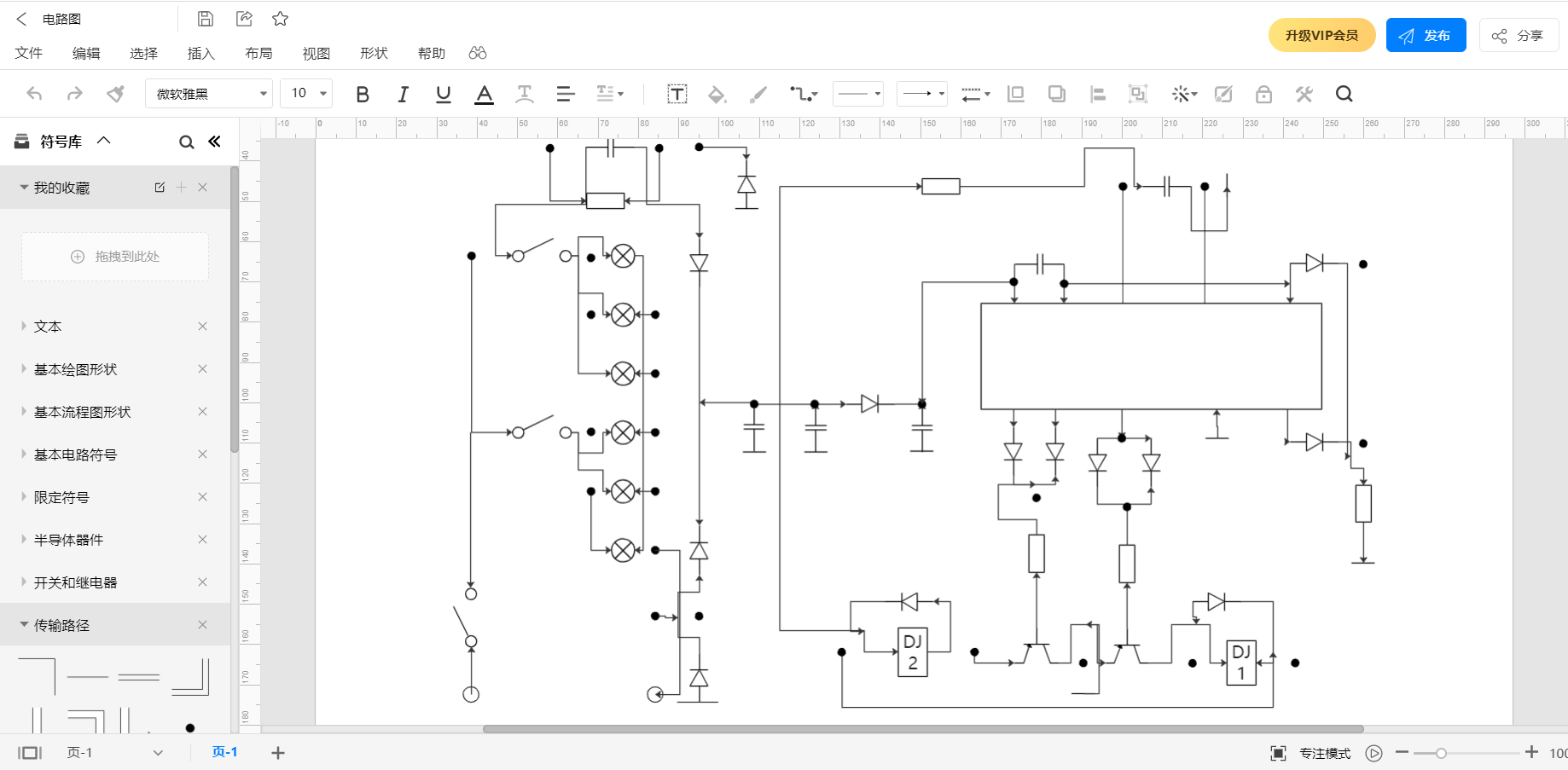
Task: Click the save document icon
Action: coord(206,19)
